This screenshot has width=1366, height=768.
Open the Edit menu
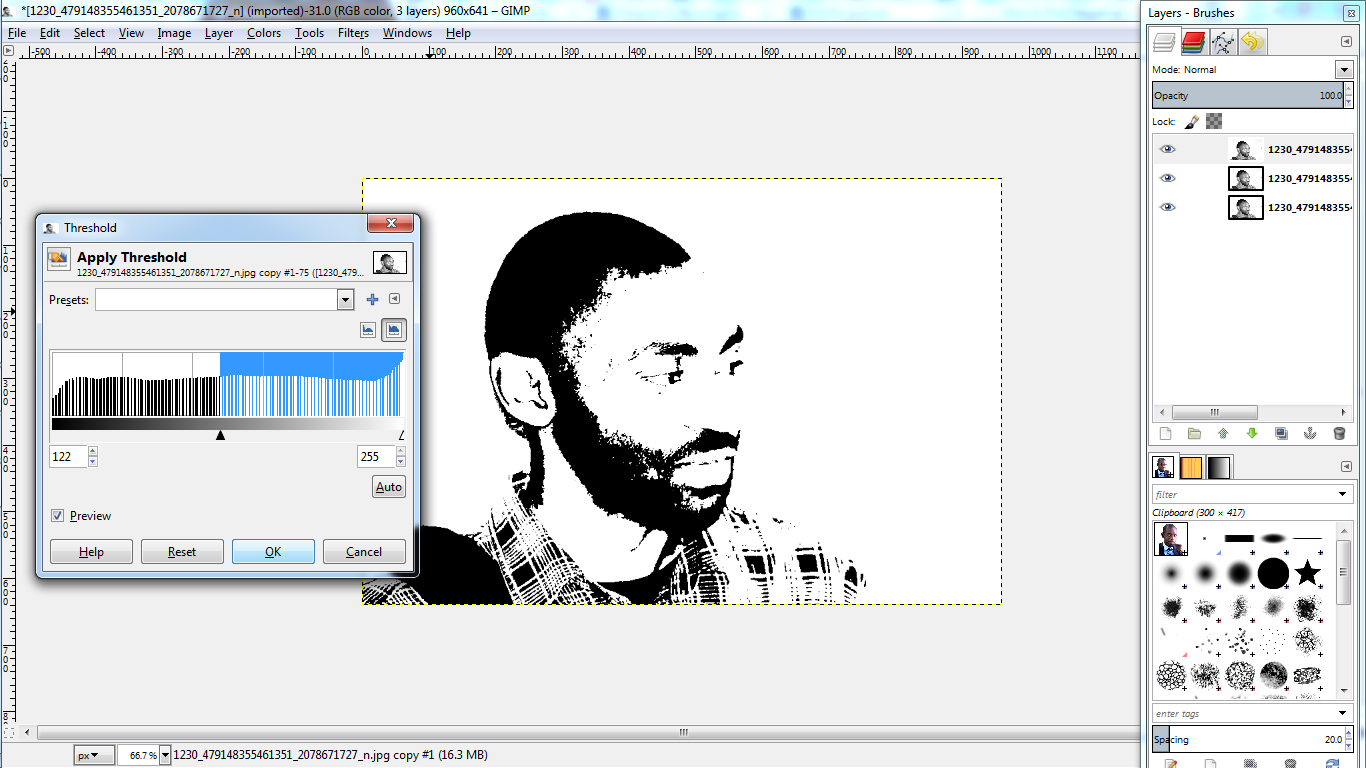[x=50, y=33]
